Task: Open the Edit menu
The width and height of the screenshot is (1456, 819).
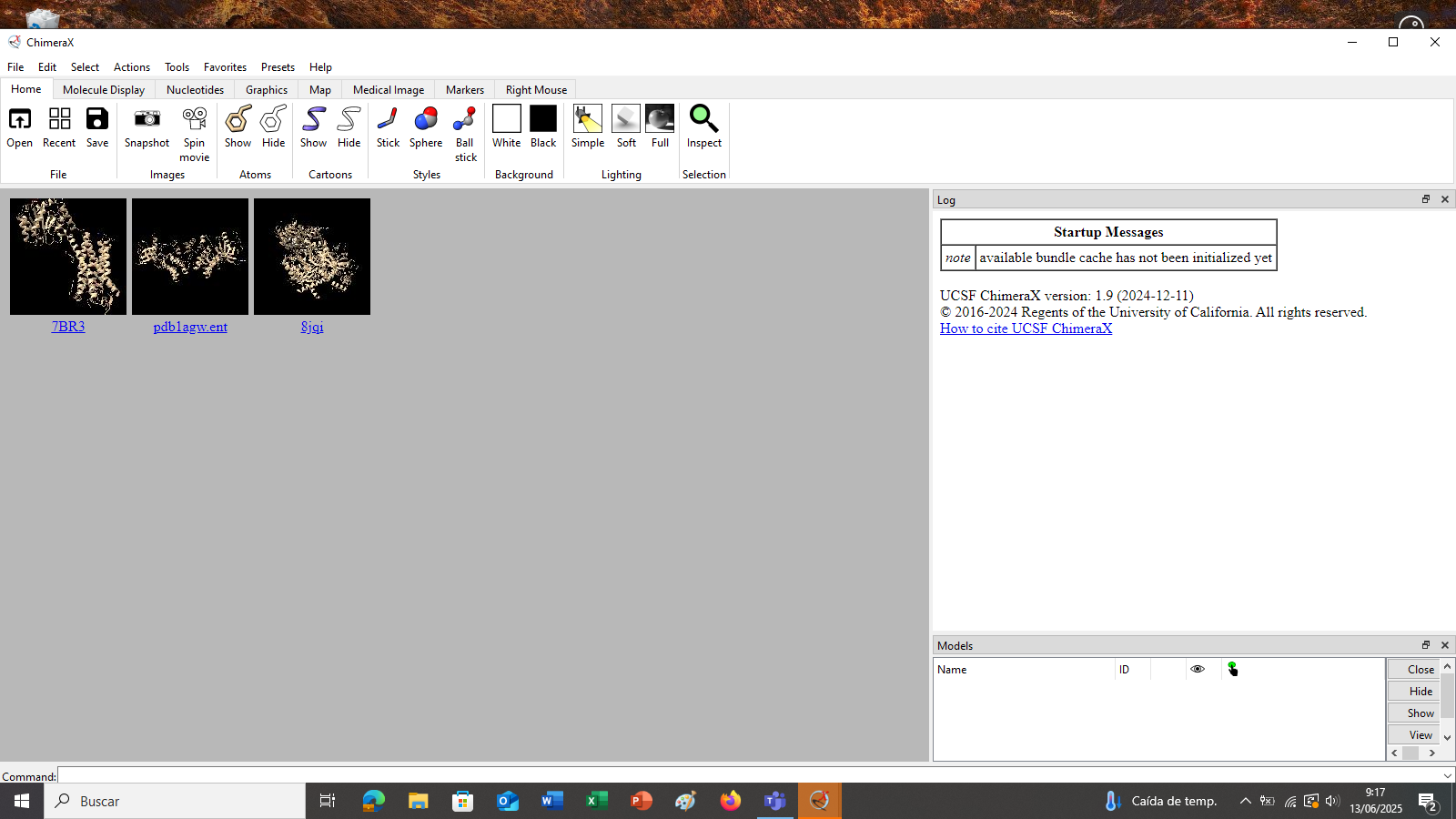Action: coord(47,67)
